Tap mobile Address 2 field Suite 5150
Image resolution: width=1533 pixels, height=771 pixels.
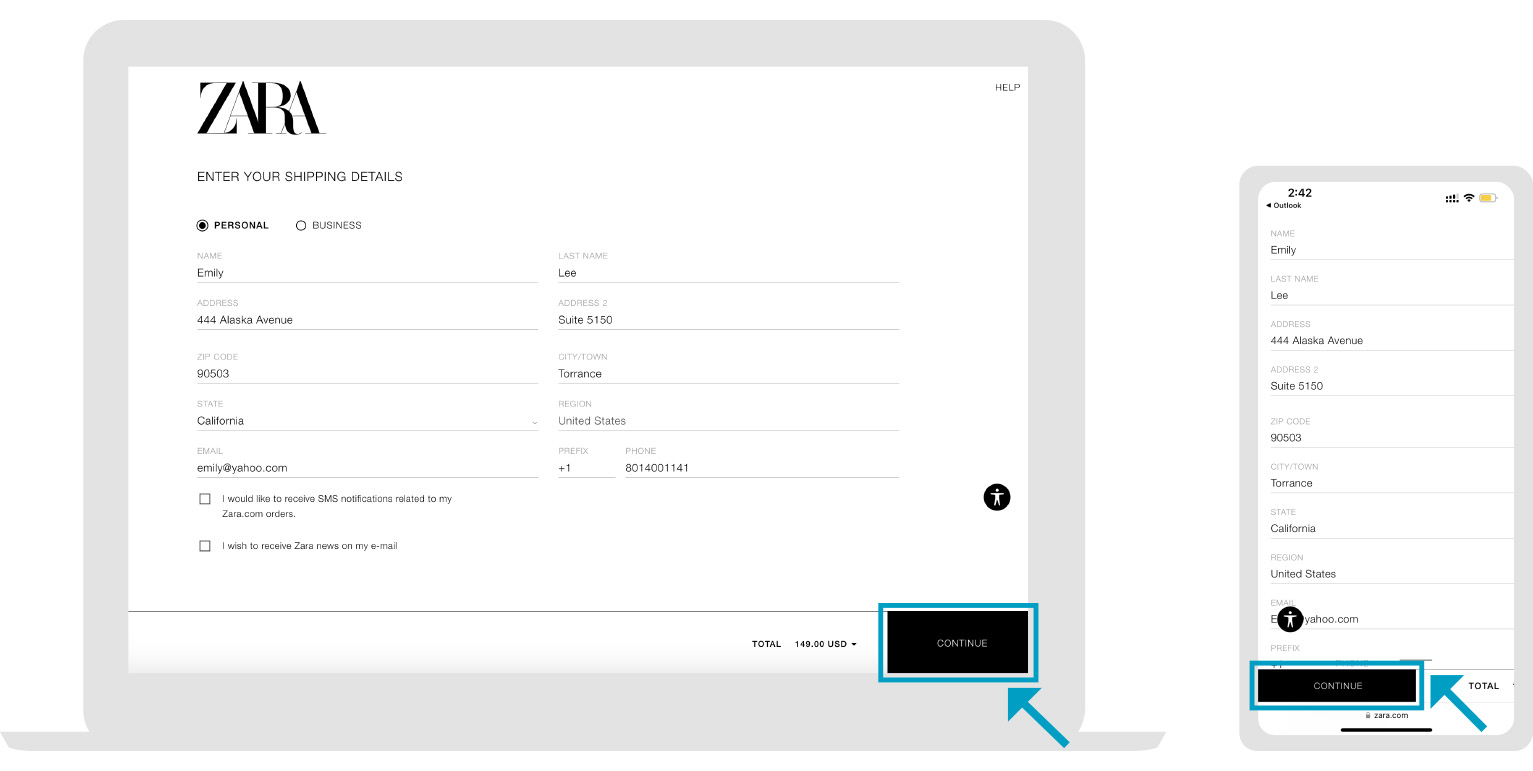1392,386
